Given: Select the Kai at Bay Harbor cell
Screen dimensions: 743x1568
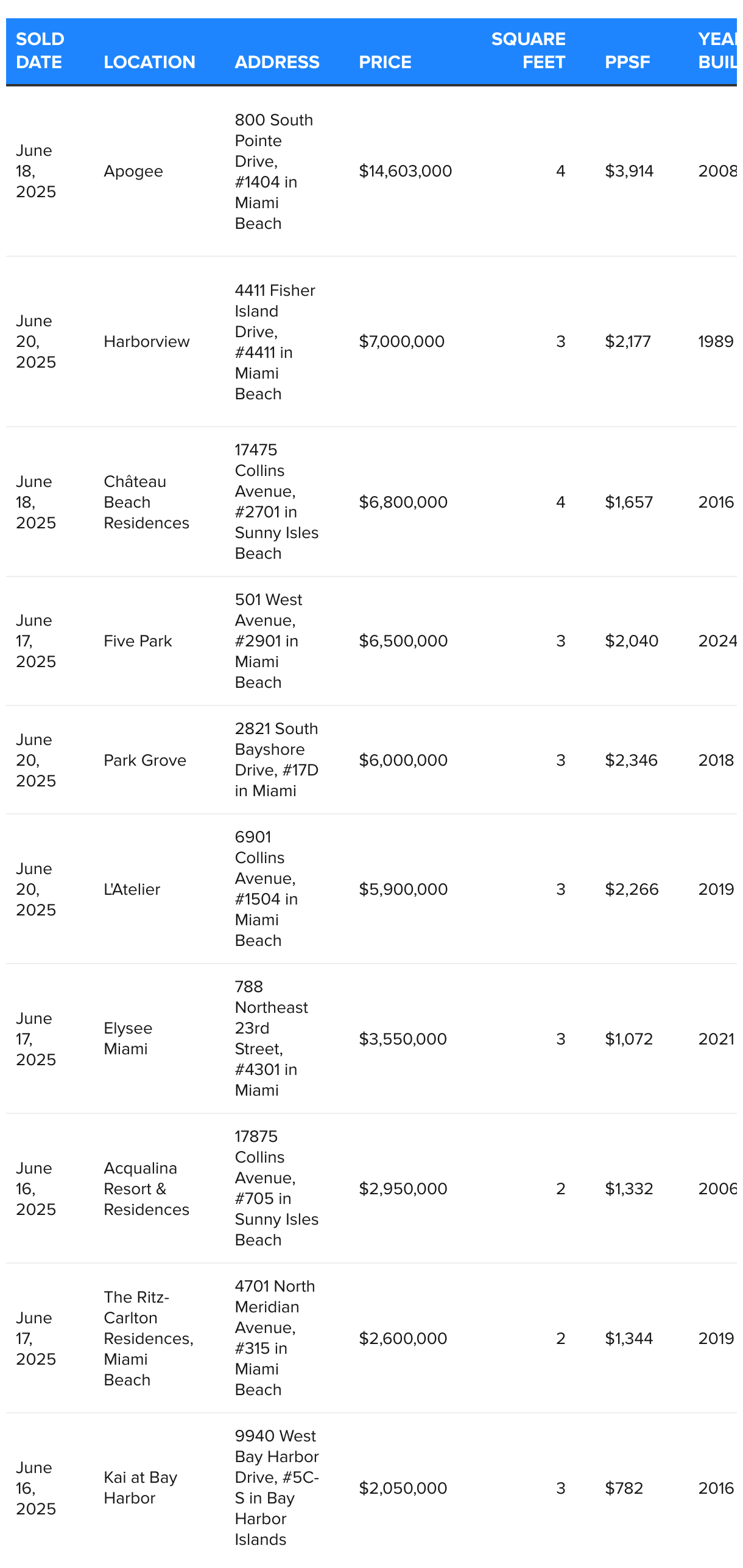Looking at the screenshot, I should 141,1488.
